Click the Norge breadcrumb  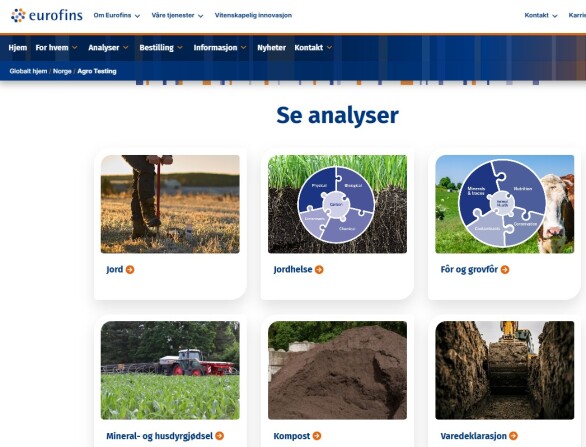[62, 71]
